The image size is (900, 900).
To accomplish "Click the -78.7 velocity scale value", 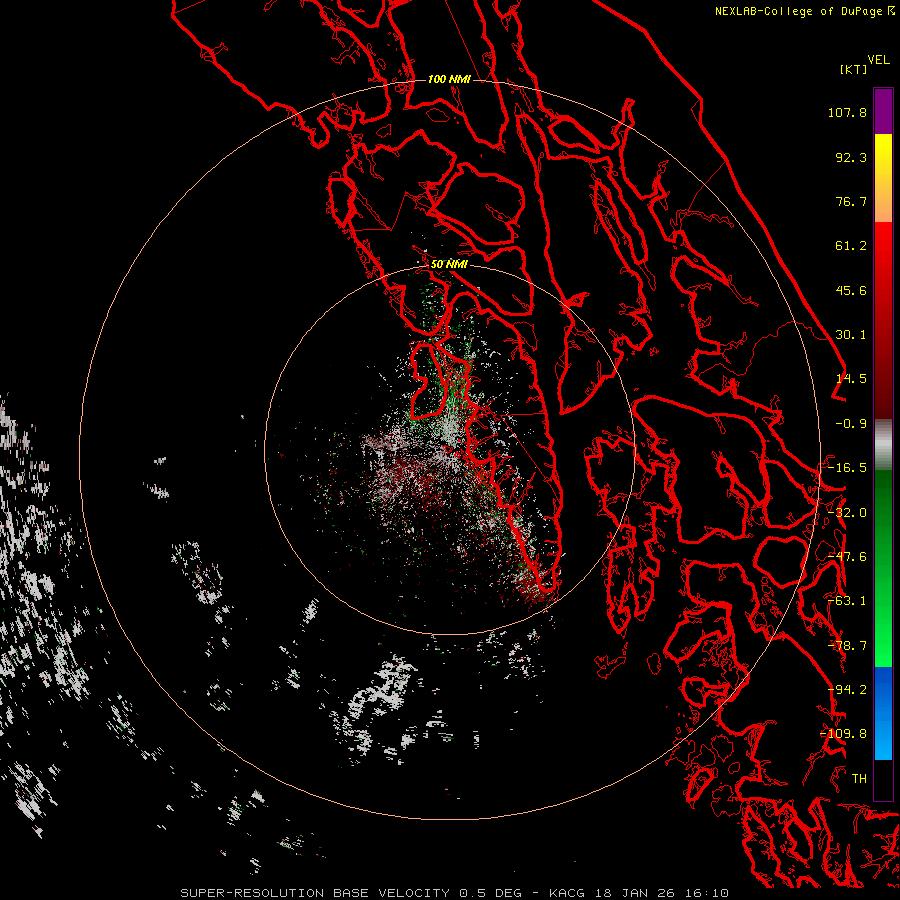I will coord(847,646).
